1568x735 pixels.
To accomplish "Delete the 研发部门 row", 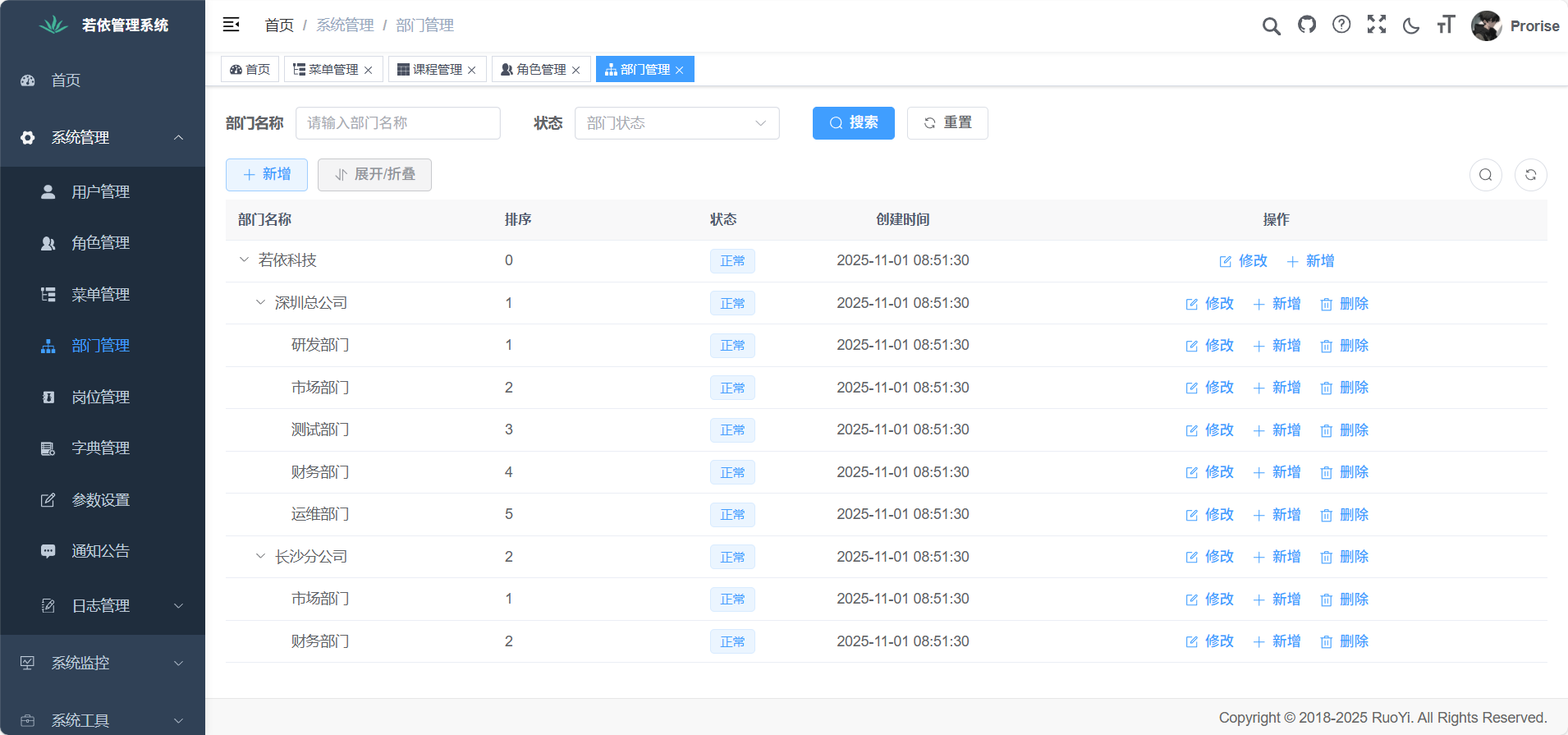I will click(1344, 346).
